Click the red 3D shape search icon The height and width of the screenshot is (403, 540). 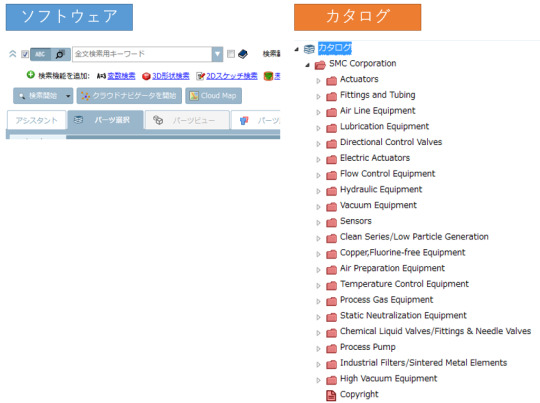point(146,76)
